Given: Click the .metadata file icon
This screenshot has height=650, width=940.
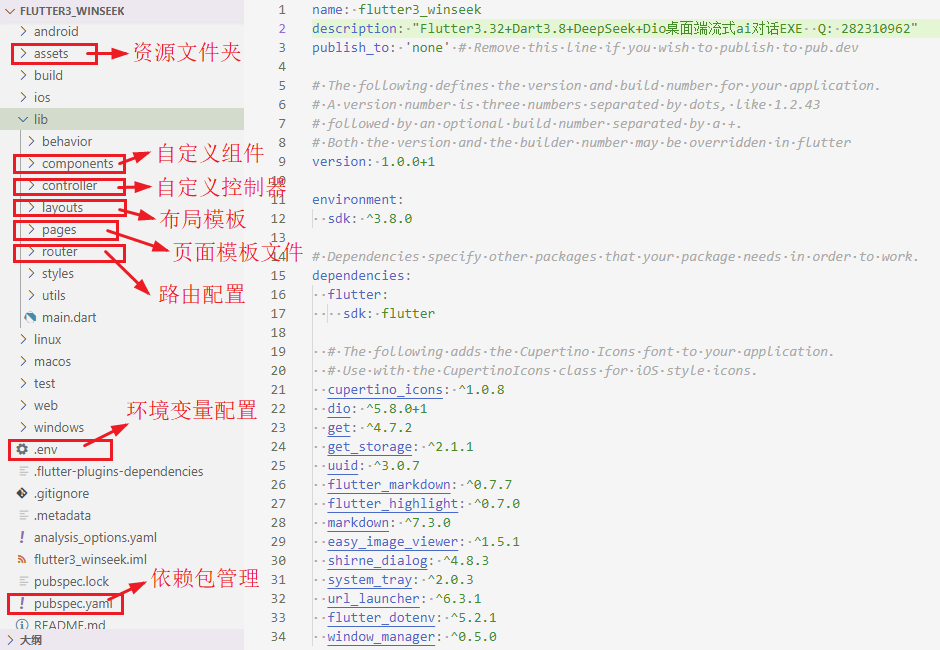Looking at the screenshot, I should [x=22, y=515].
